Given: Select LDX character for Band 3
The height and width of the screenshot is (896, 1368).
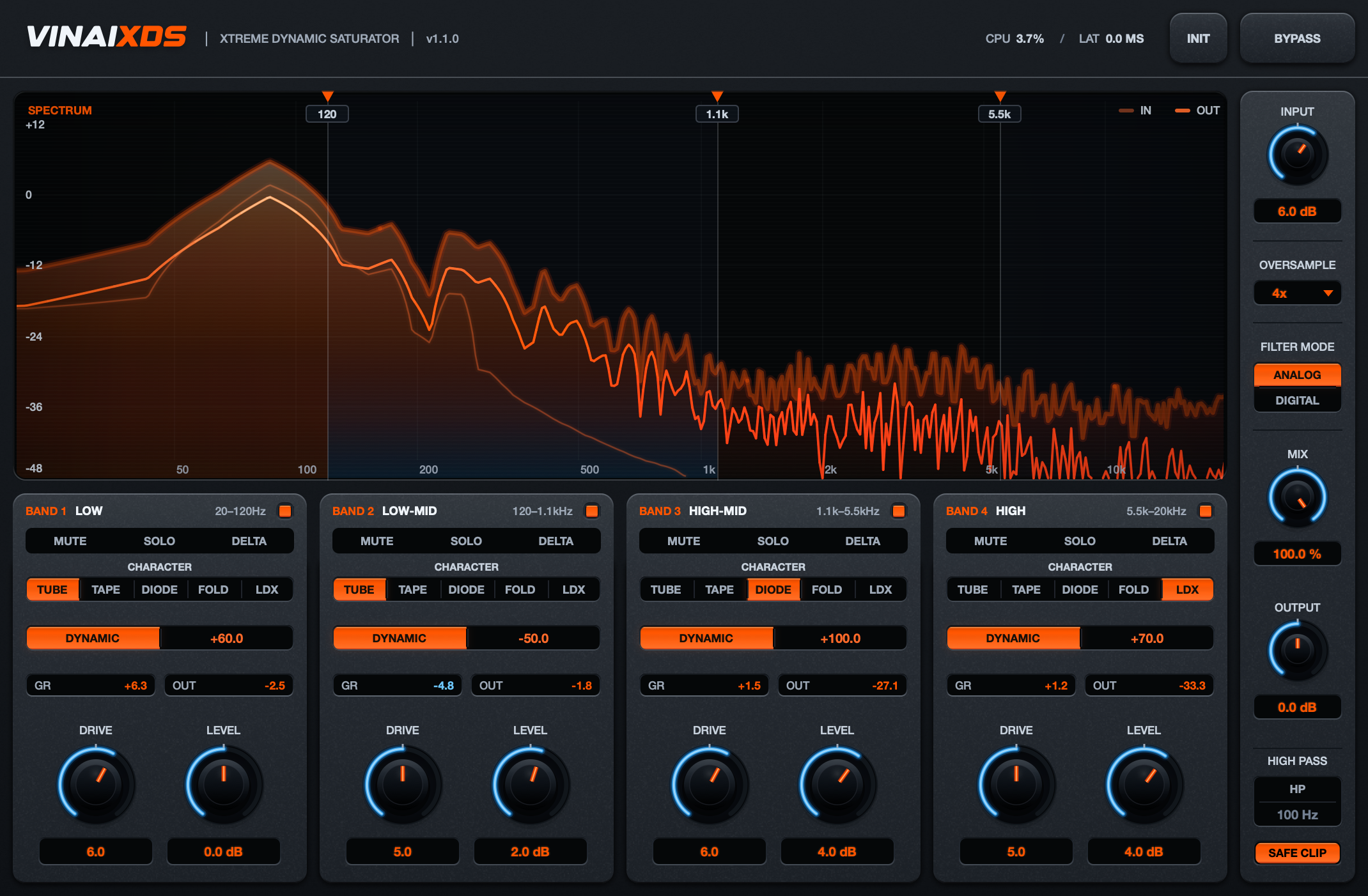Looking at the screenshot, I should coord(881,589).
